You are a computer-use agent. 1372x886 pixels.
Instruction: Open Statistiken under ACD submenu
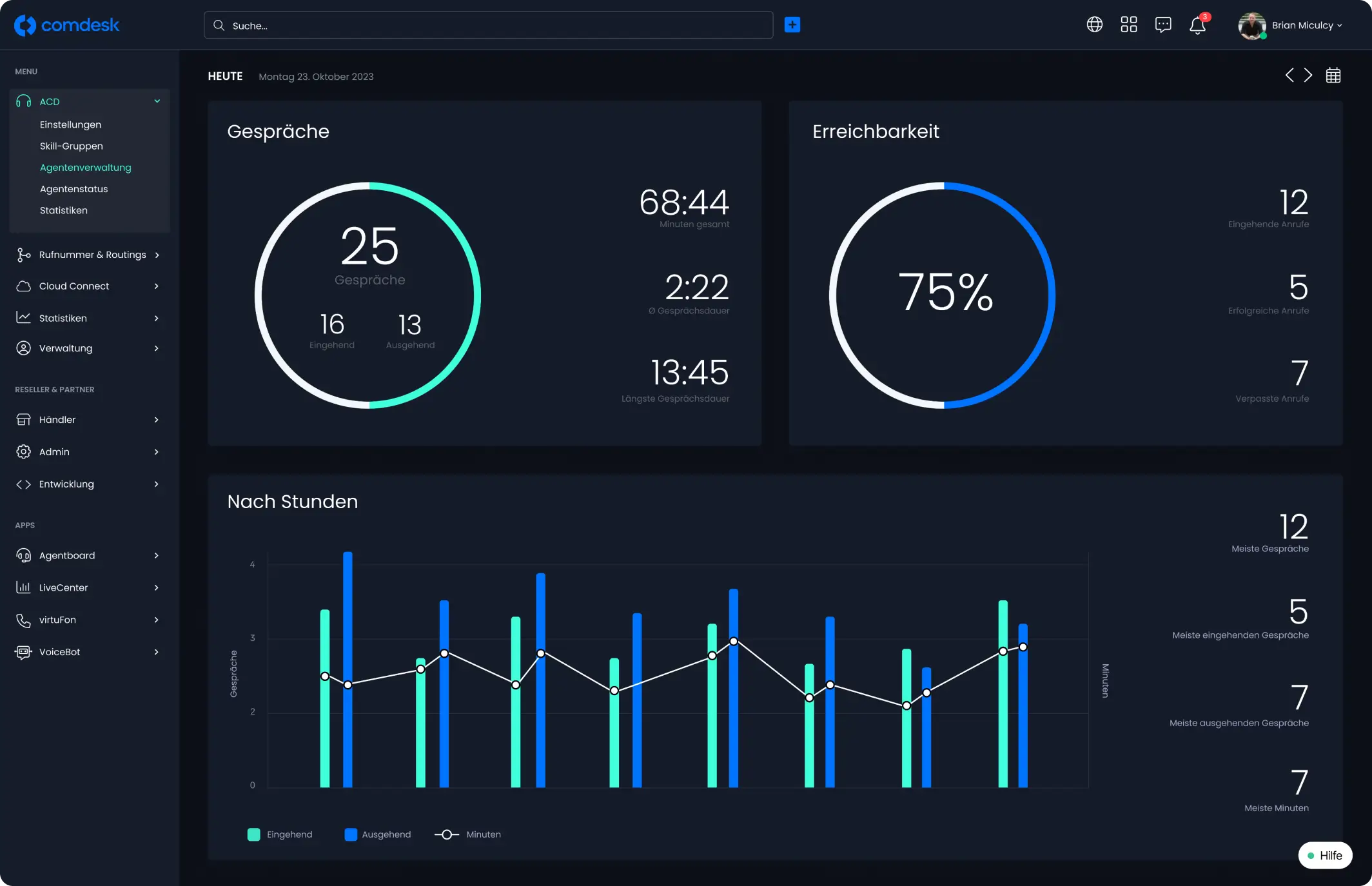coord(64,210)
